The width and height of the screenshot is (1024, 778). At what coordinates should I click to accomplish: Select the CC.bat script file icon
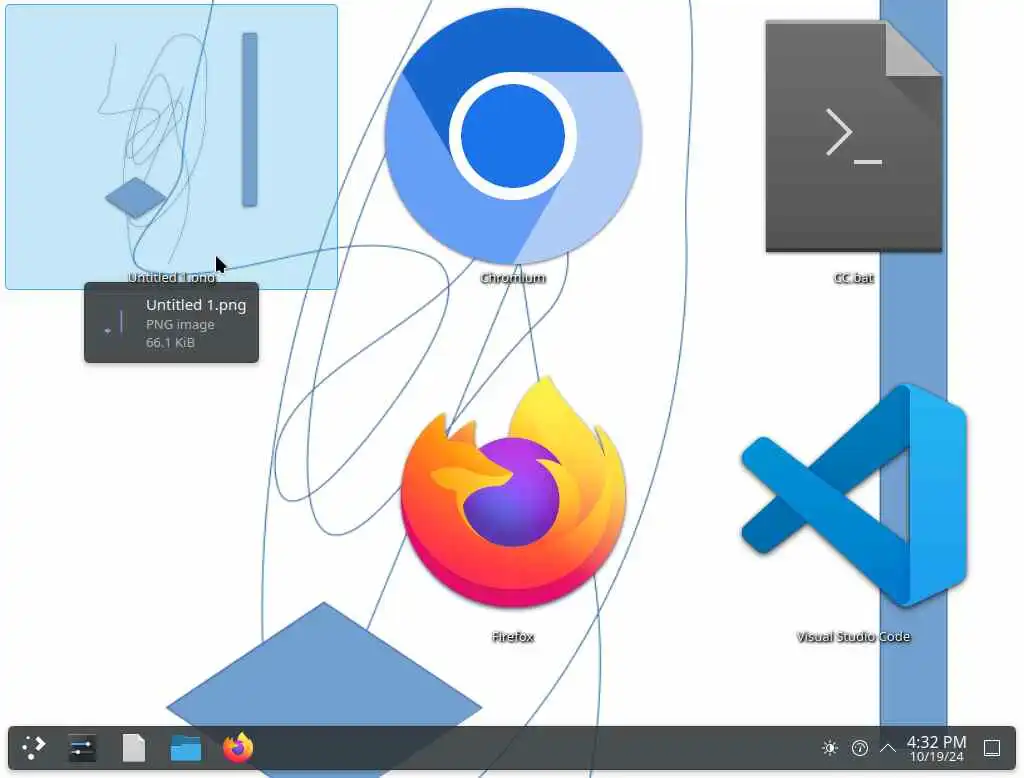854,136
